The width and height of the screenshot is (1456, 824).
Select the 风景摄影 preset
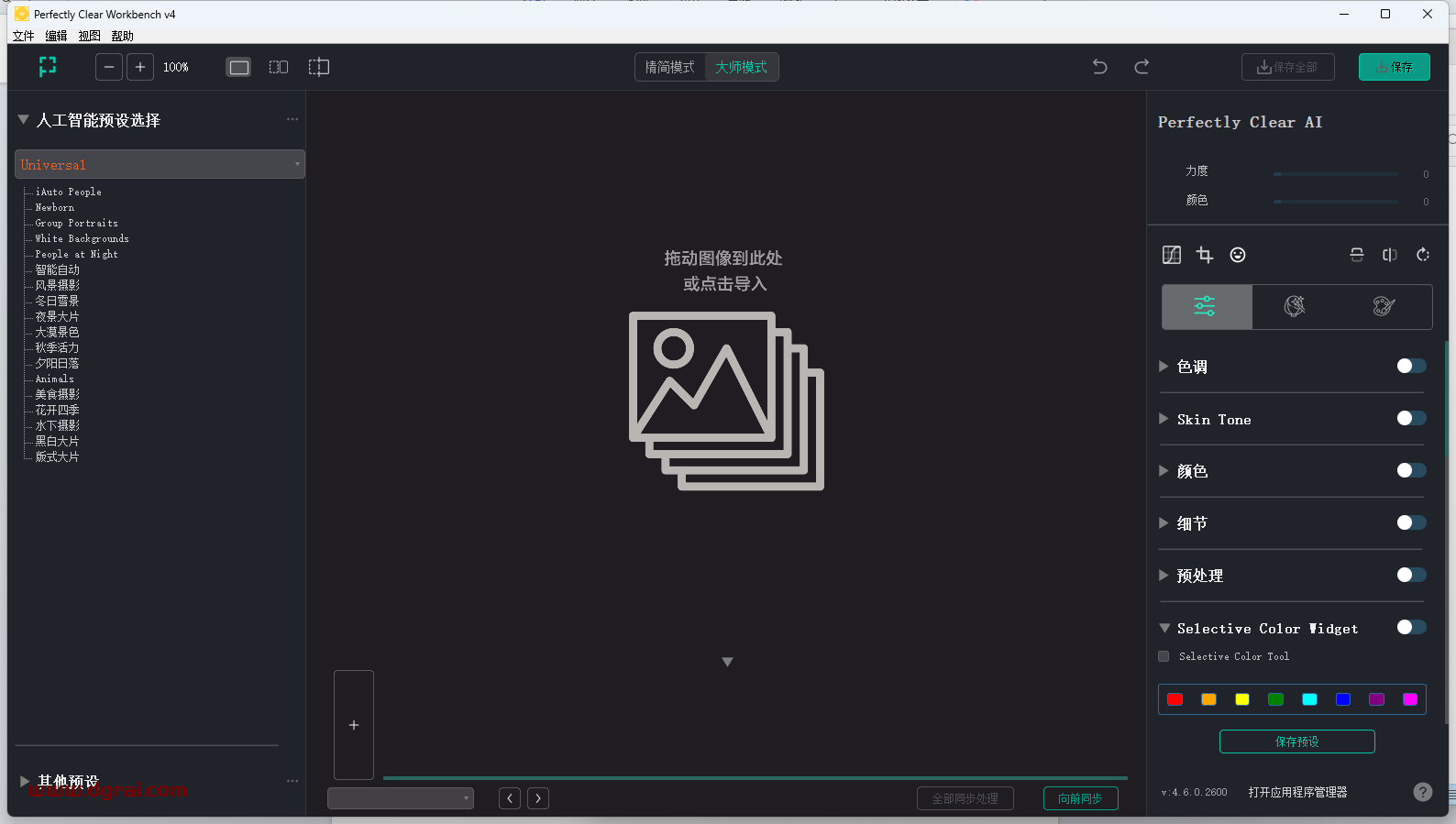tap(57, 285)
